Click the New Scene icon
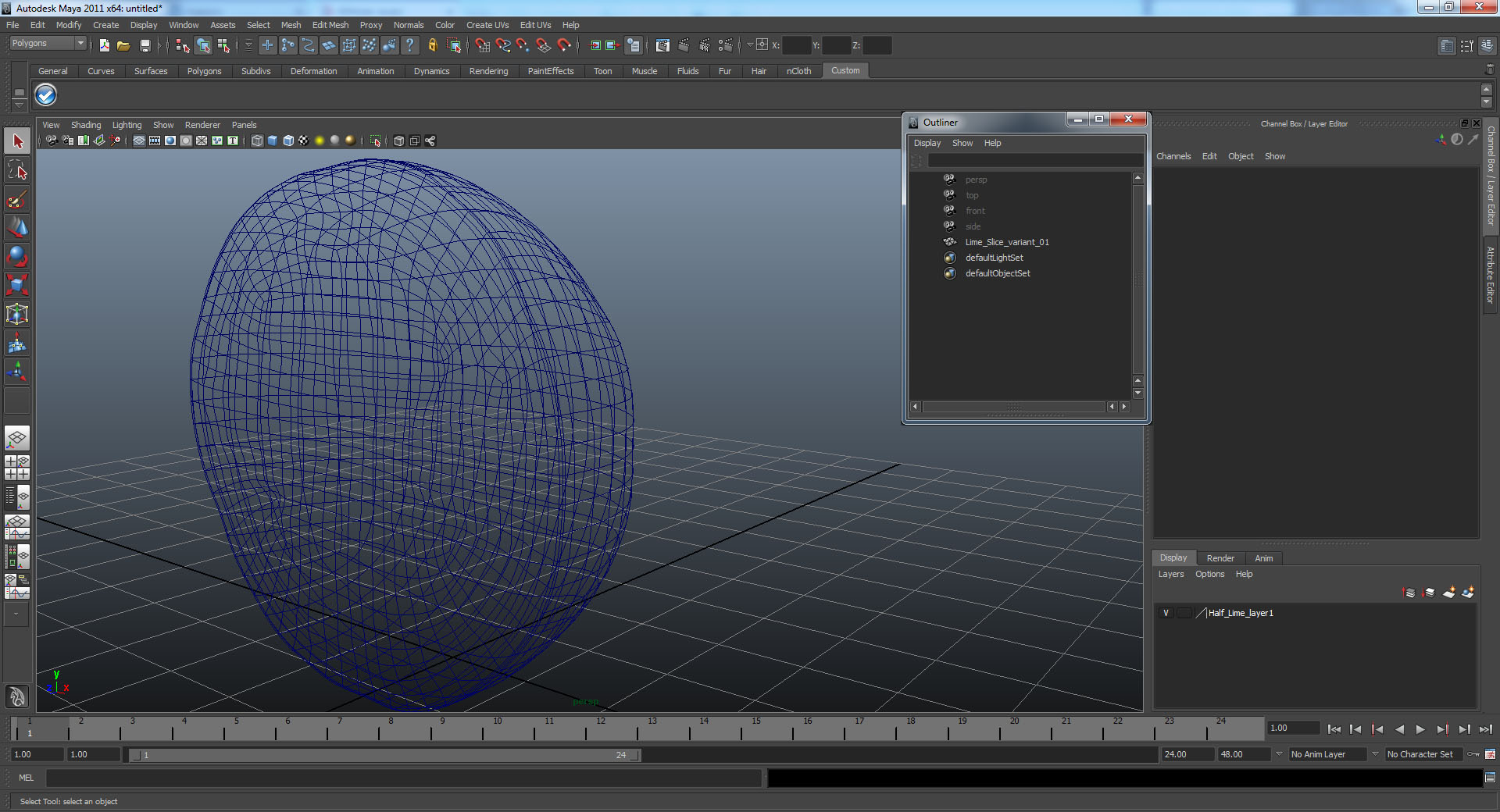1500x812 pixels. point(104,45)
